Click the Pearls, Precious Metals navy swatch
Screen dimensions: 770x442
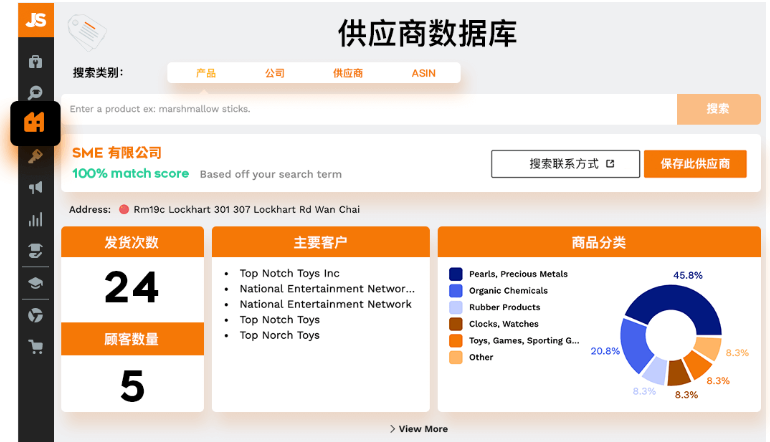(x=456, y=274)
